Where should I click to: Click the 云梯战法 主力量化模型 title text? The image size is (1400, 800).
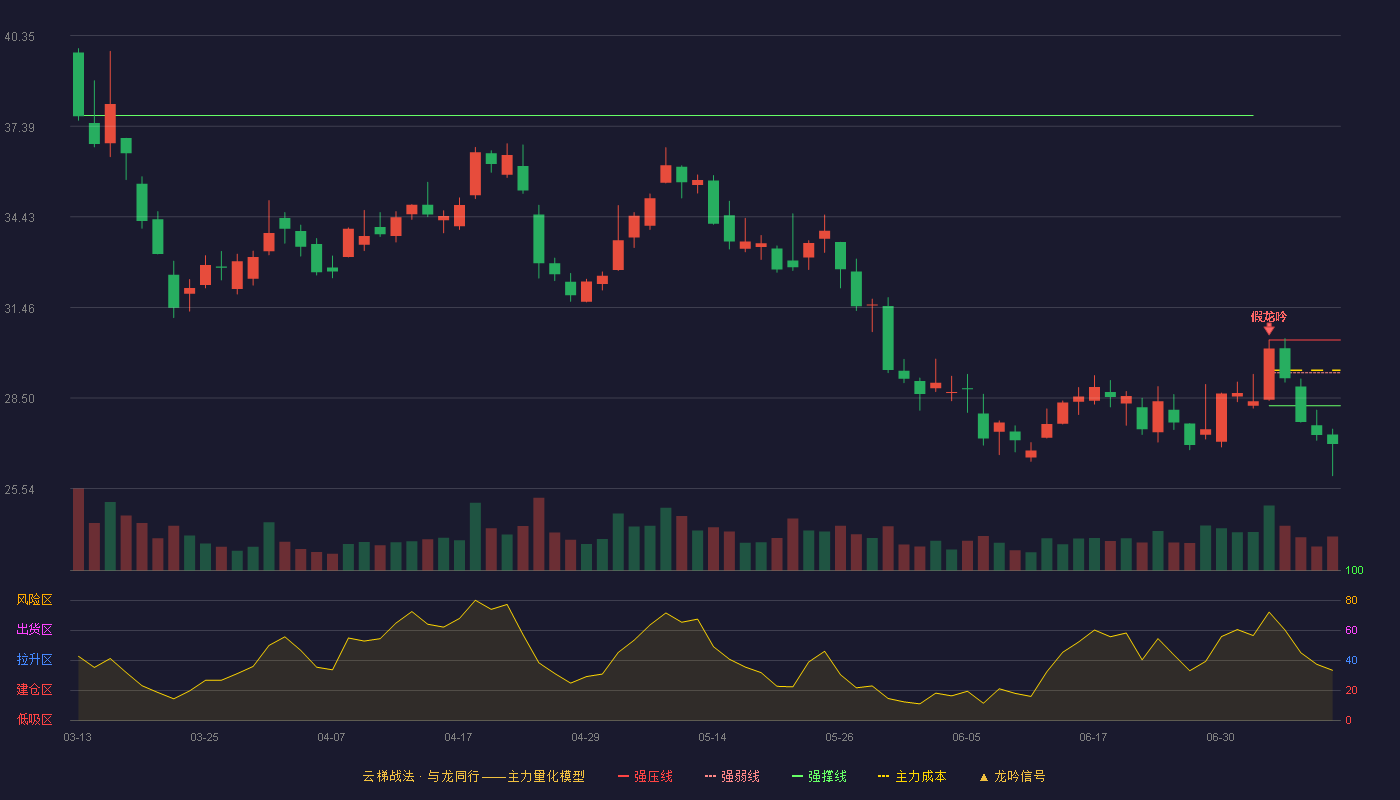pos(473,776)
